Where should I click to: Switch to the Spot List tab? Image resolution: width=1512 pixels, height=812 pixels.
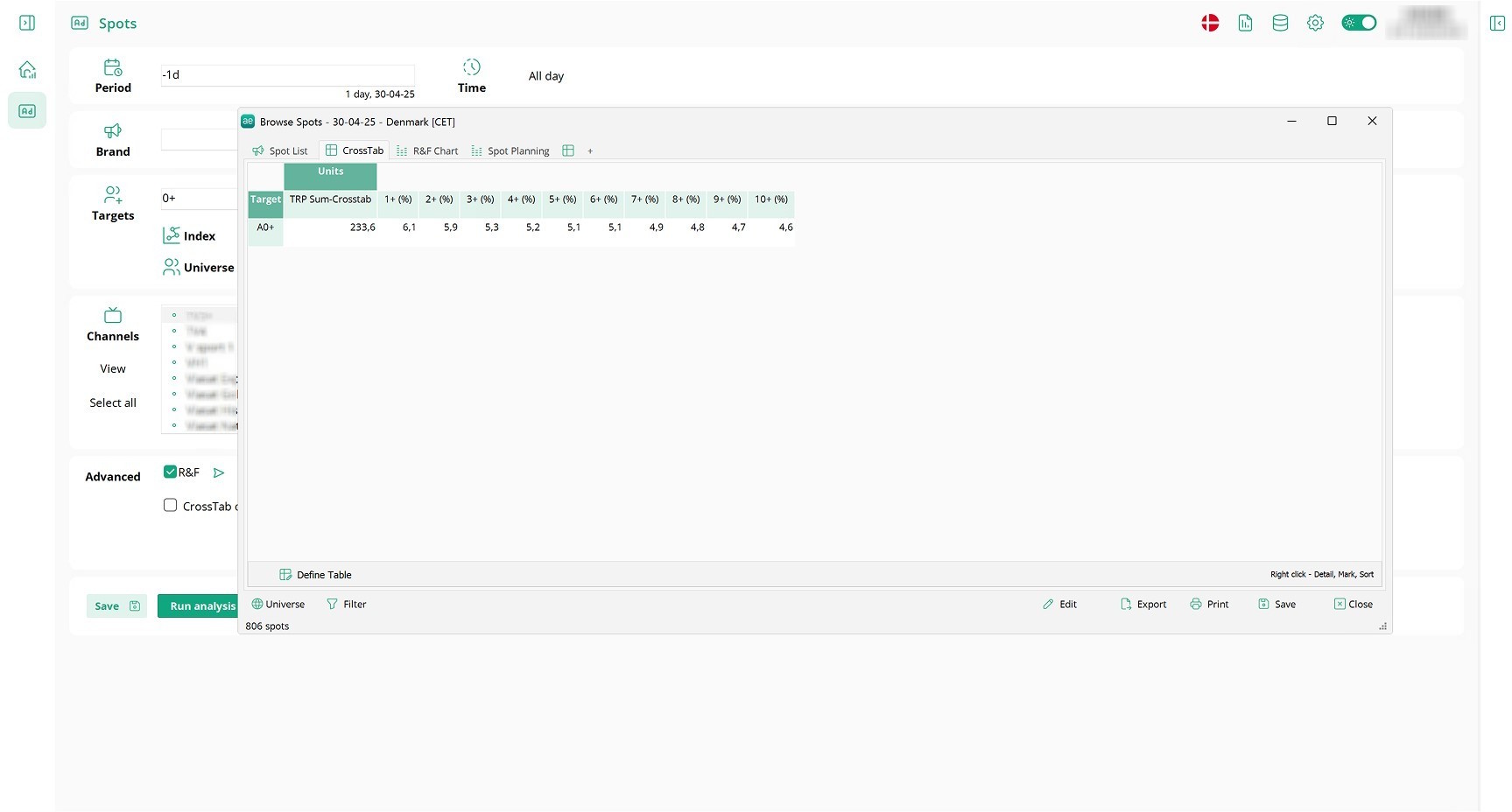tap(281, 150)
